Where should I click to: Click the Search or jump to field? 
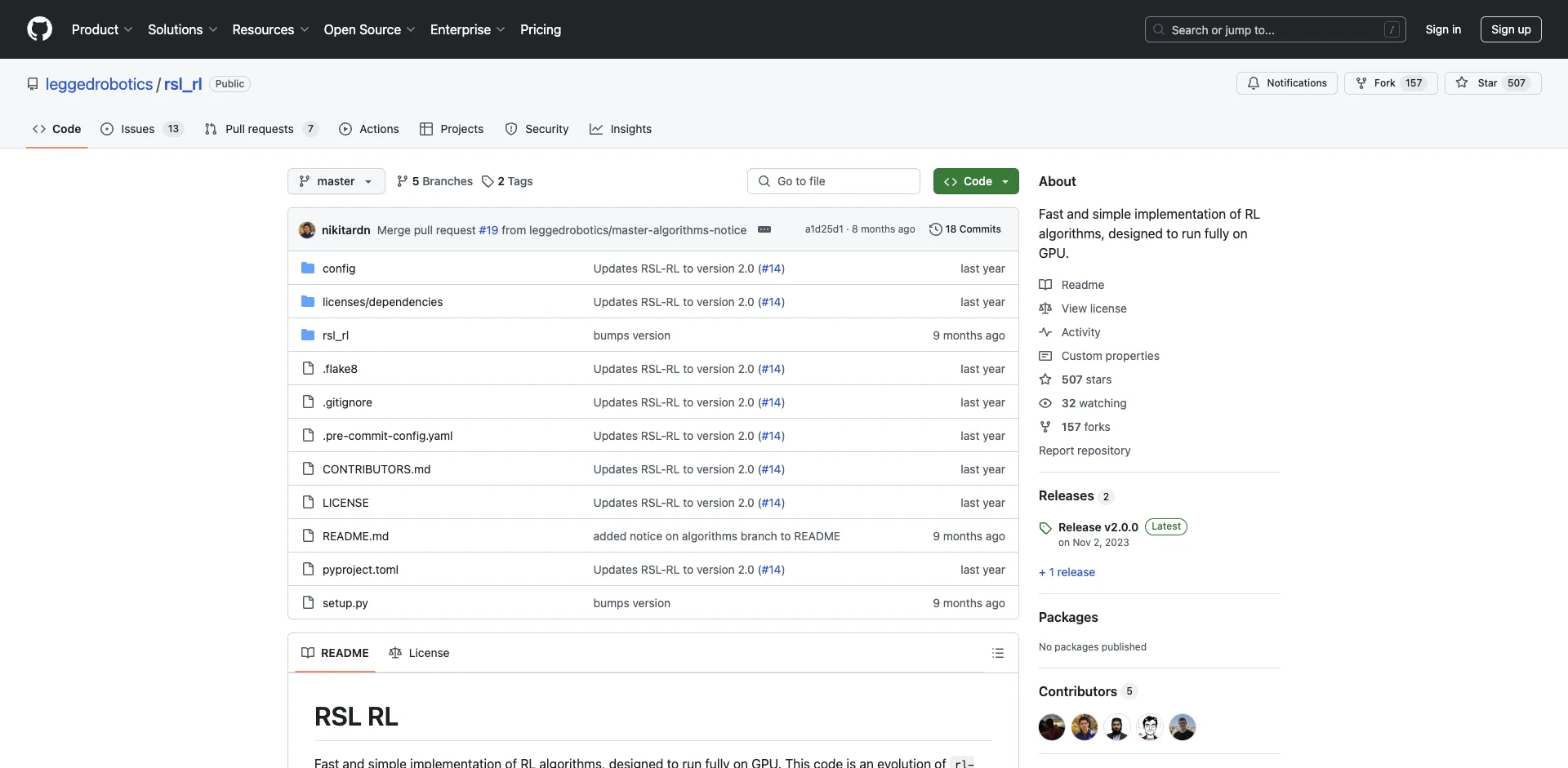tap(1276, 29)
